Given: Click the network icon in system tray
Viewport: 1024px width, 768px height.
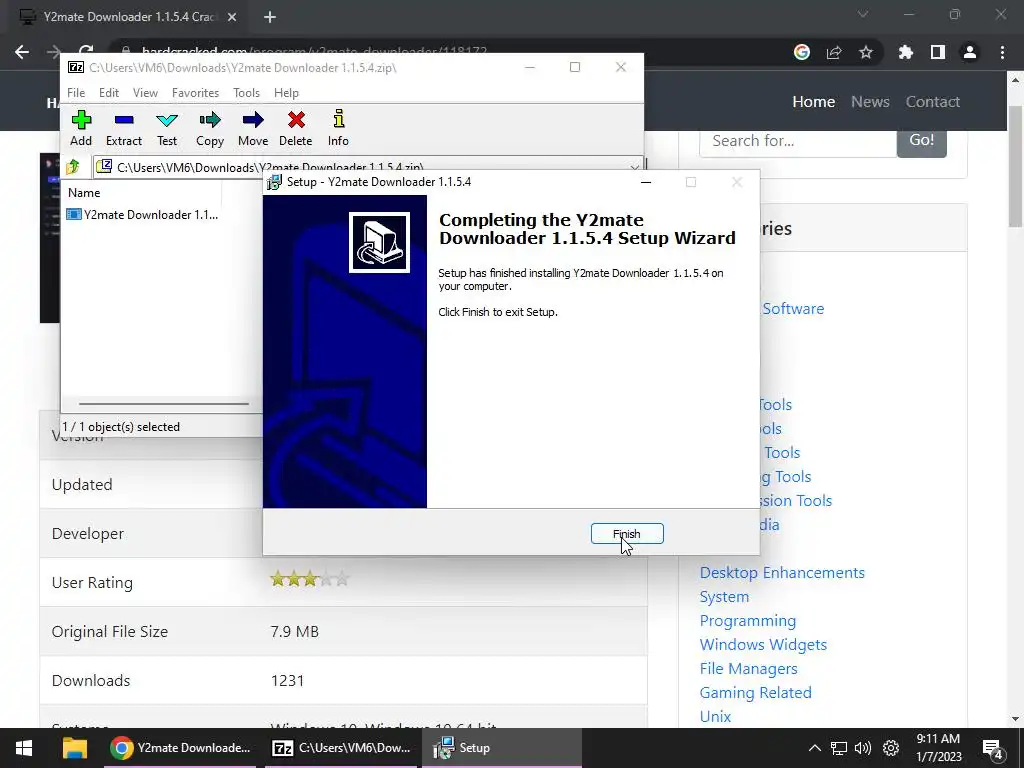Looking at the screenshot, I should 839,748.
